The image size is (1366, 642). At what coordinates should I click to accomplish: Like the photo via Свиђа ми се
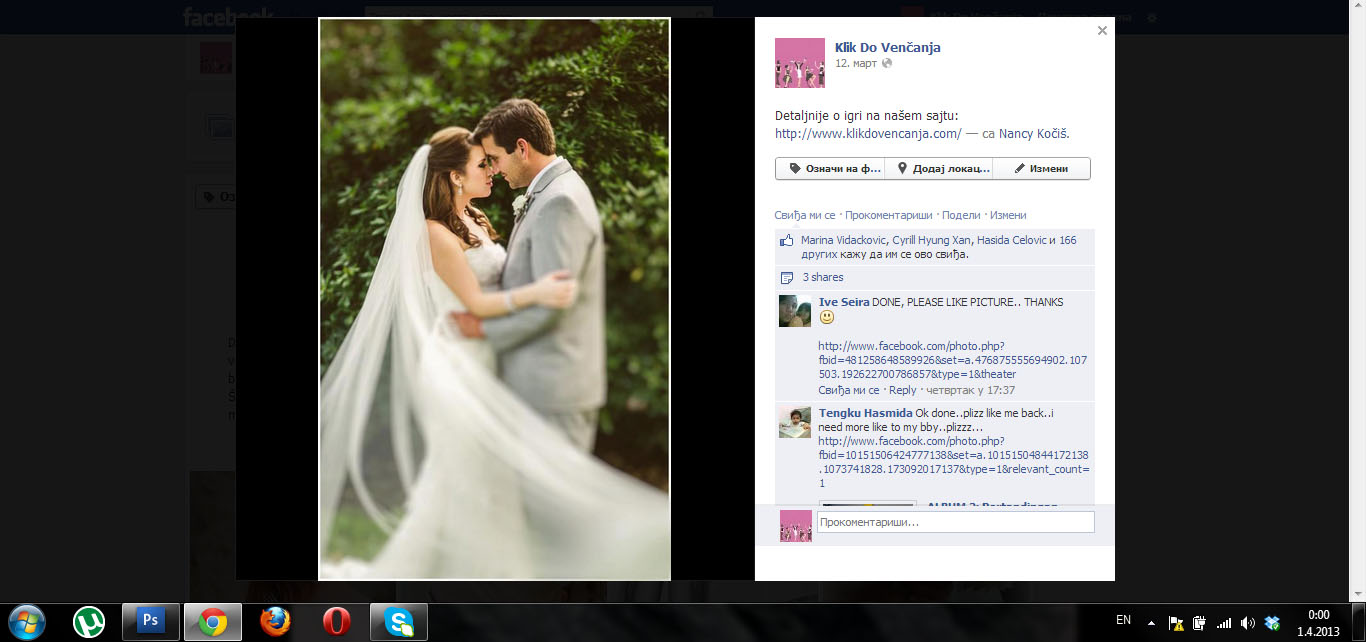[804, 215]
